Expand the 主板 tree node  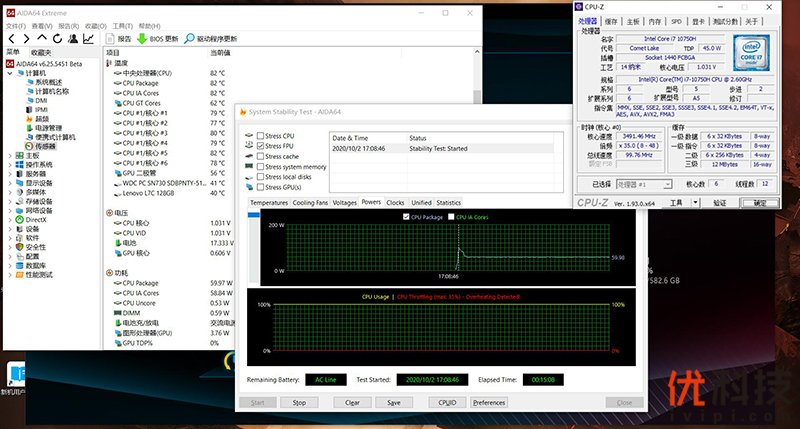[x=10, y=156]
